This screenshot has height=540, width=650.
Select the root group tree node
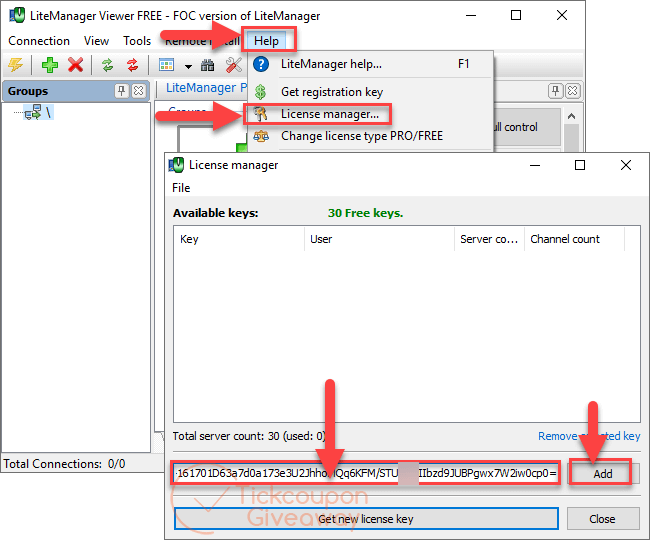pyautogui.click(x=39, y=112)
